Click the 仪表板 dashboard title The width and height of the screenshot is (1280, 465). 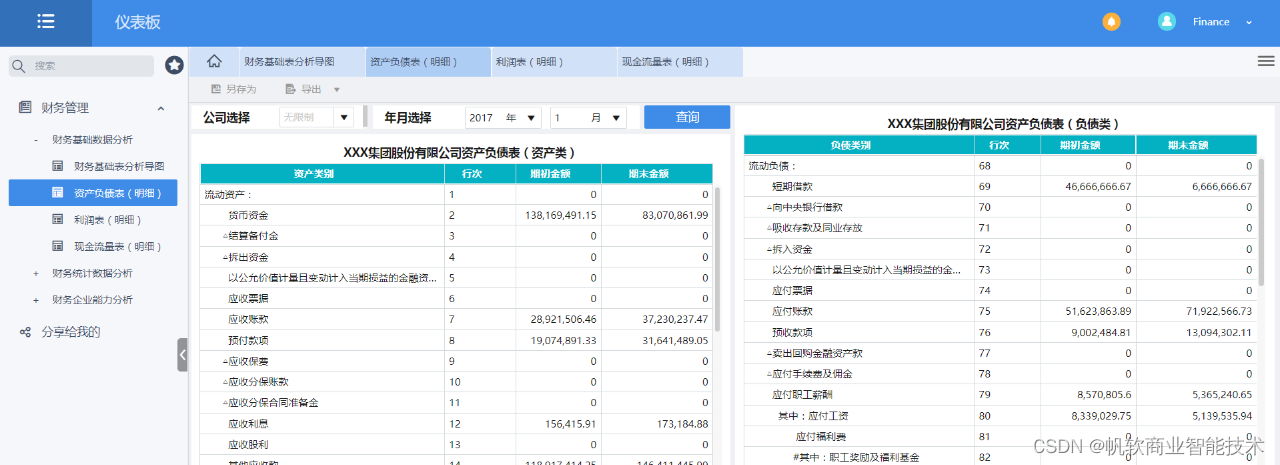(x=137, y=22)
